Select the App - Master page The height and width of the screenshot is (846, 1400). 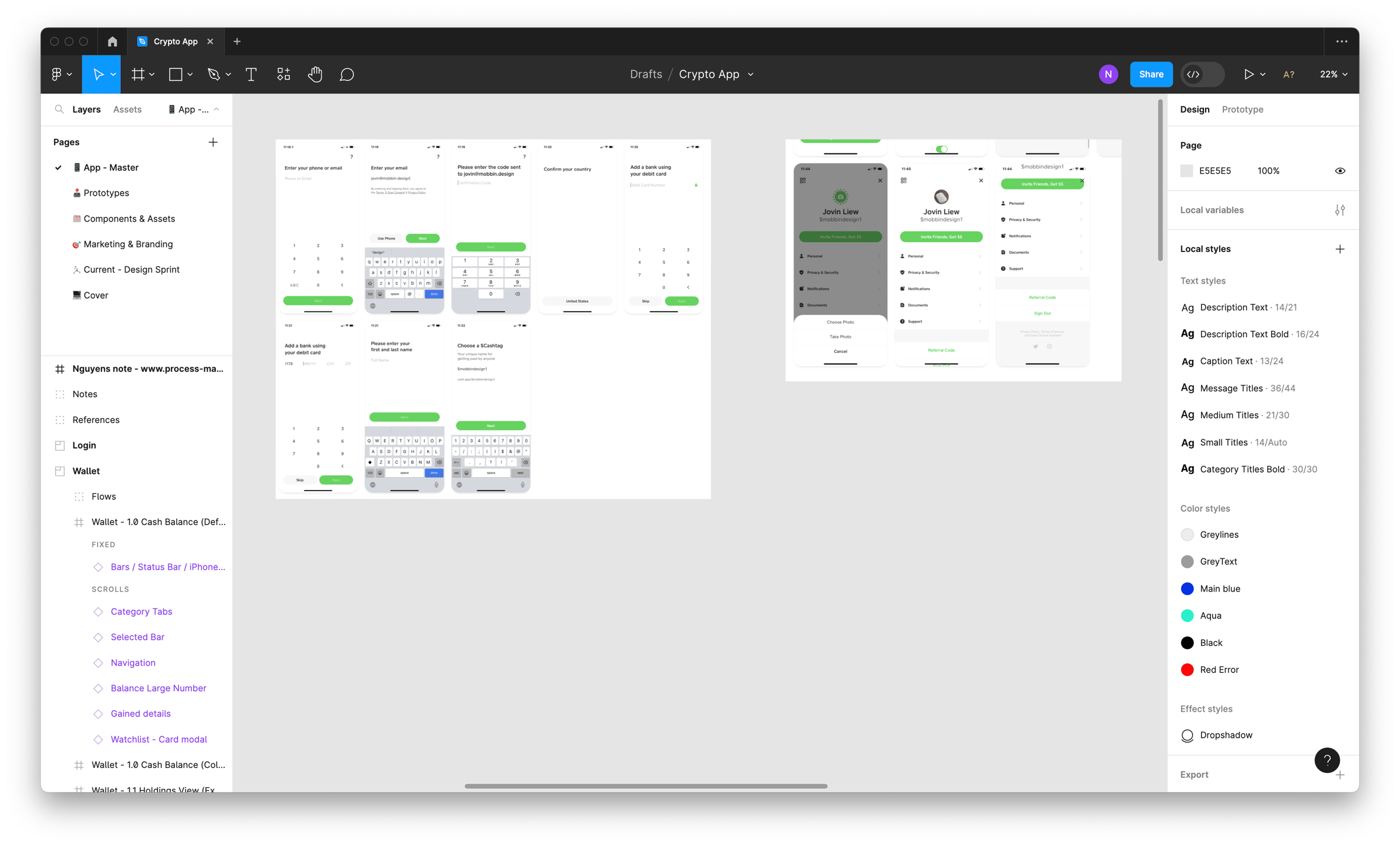click(x=111, y=167)
